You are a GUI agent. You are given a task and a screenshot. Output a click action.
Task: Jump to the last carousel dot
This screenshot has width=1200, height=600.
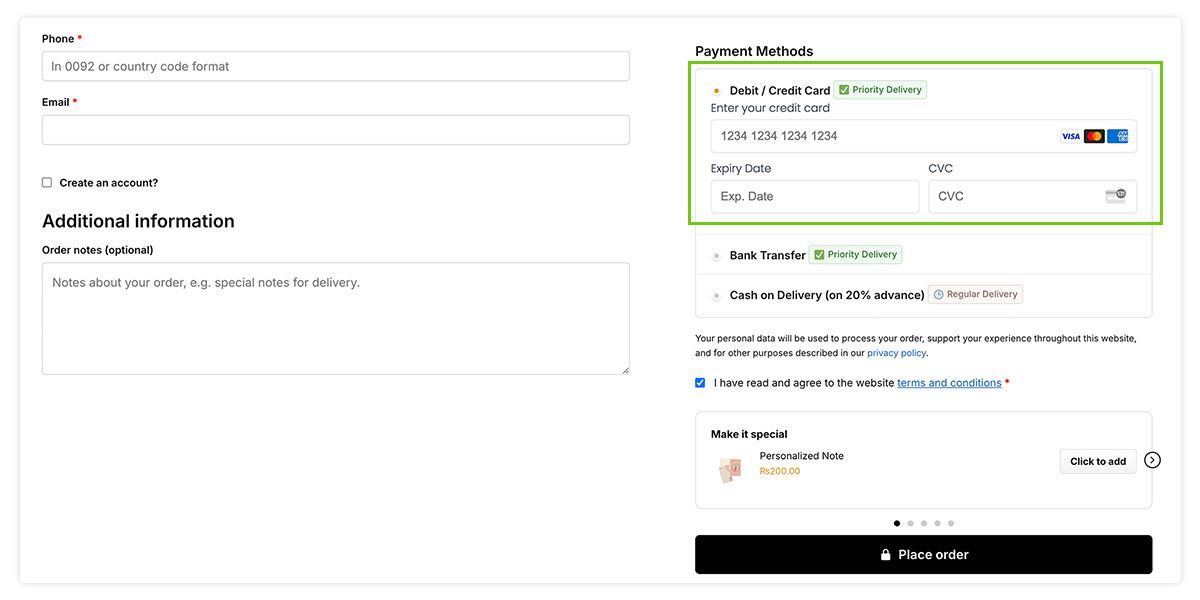pyautogui.click(x=951, y=523)
